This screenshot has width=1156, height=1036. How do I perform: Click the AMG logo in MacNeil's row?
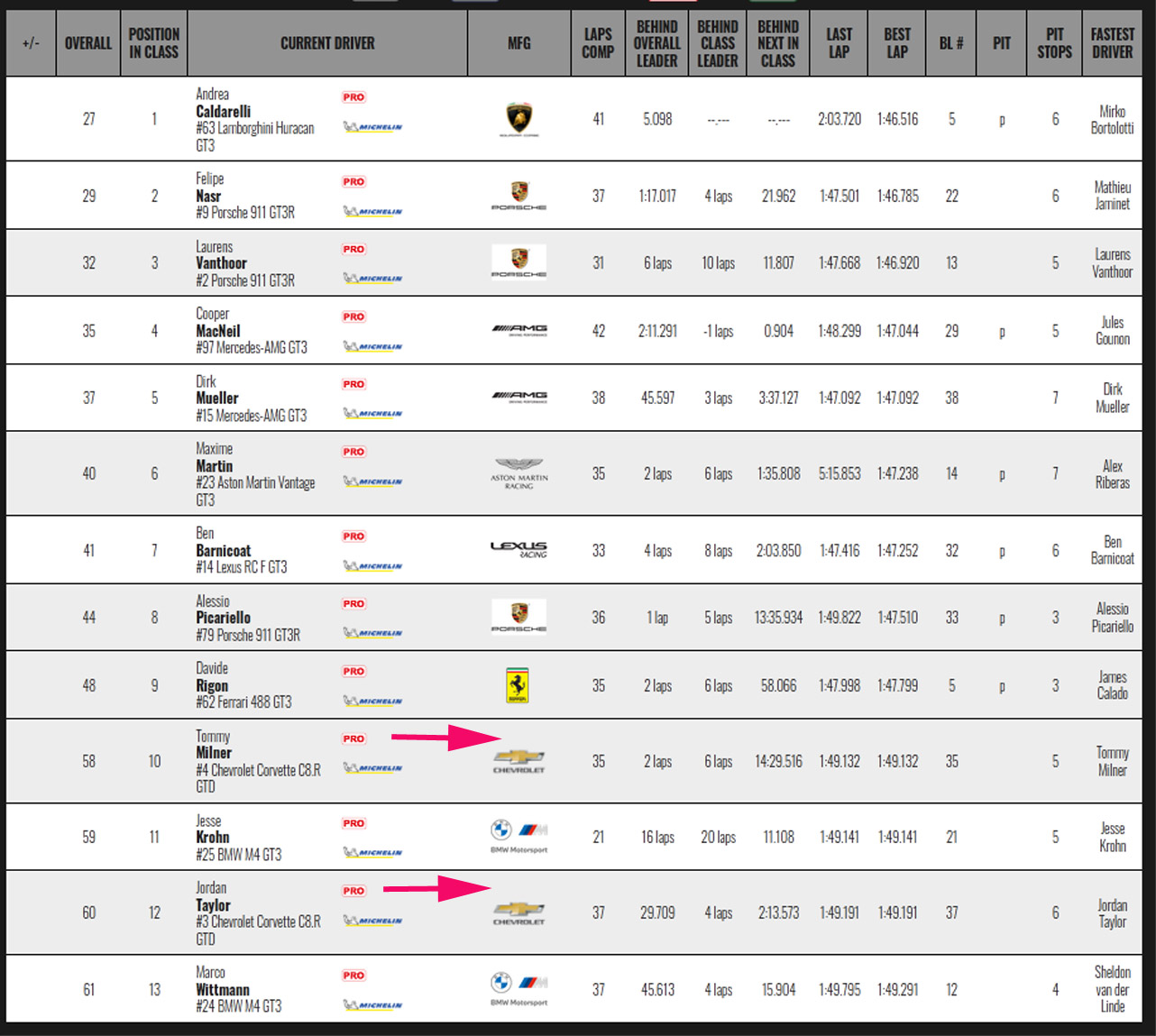tap(518, 330)
